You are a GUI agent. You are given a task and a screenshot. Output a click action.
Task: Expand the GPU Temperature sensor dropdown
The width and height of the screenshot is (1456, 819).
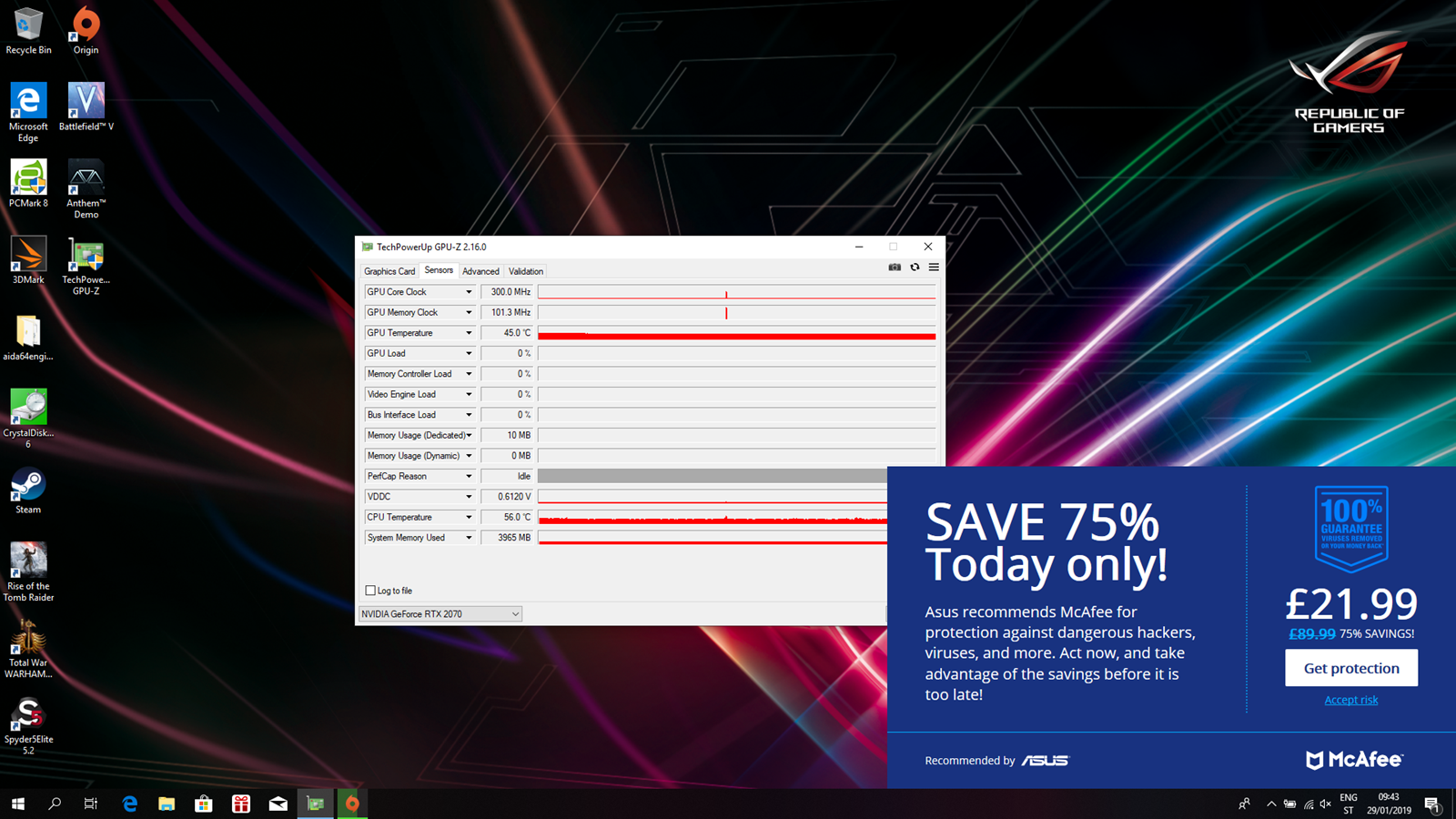click(x=469, y=333)
